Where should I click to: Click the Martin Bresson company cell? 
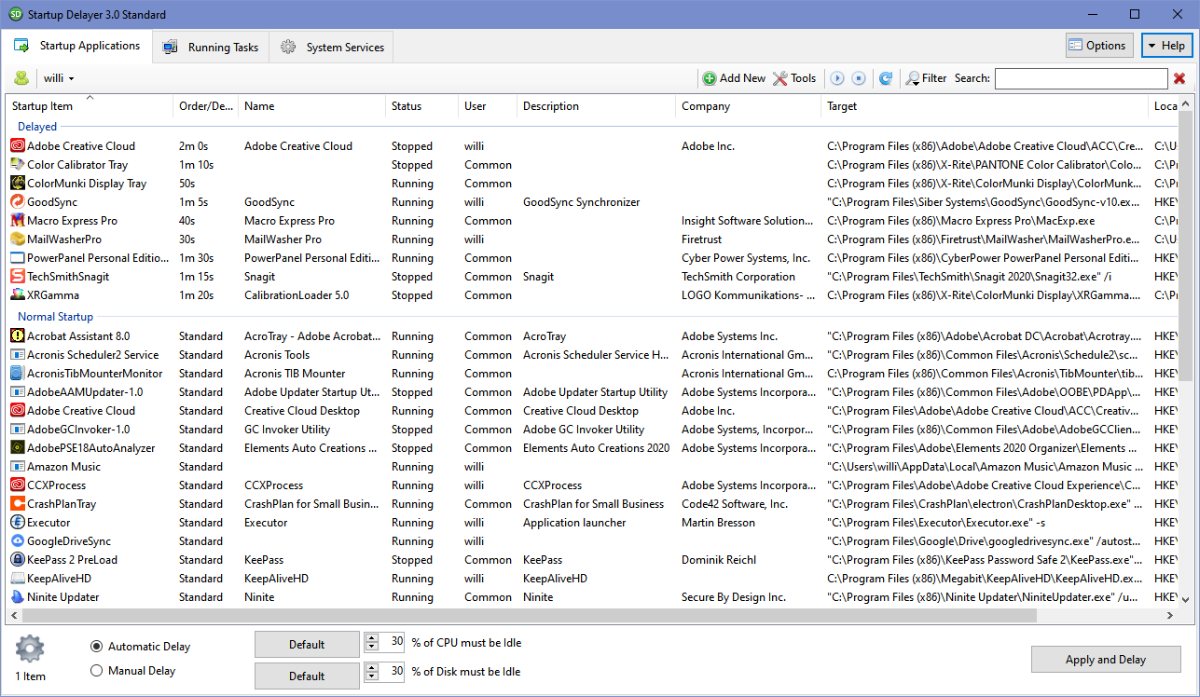[x=718, y=522]
